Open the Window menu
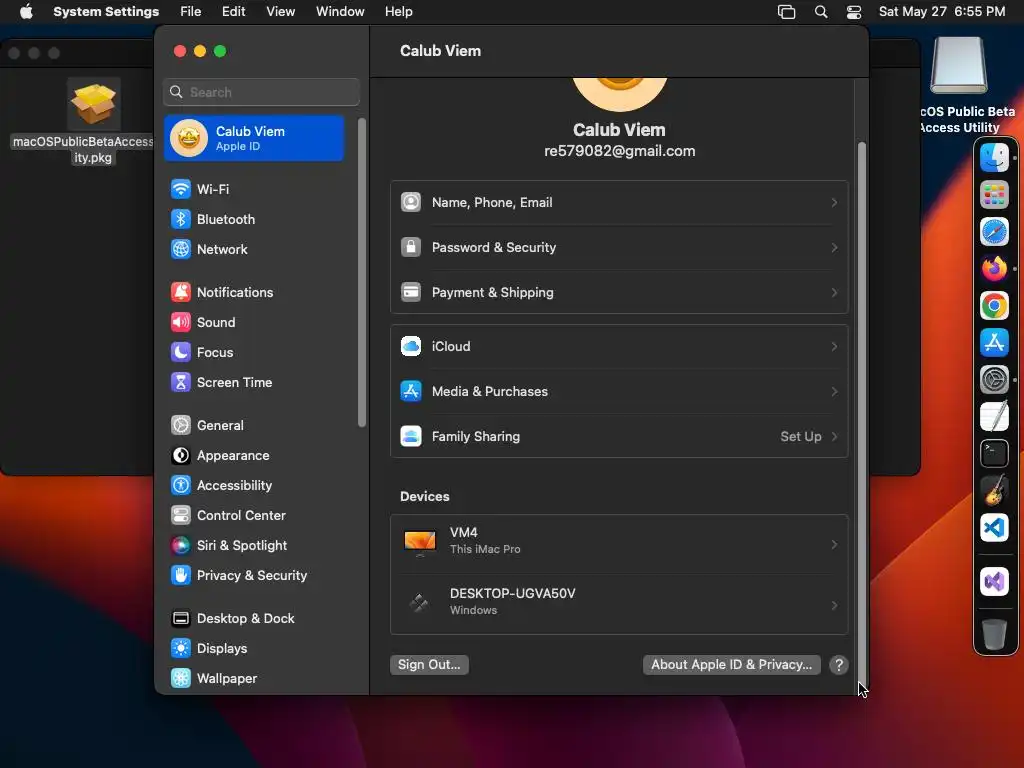The height and width of the screenshot is (768, 1024). coord(340,12)
